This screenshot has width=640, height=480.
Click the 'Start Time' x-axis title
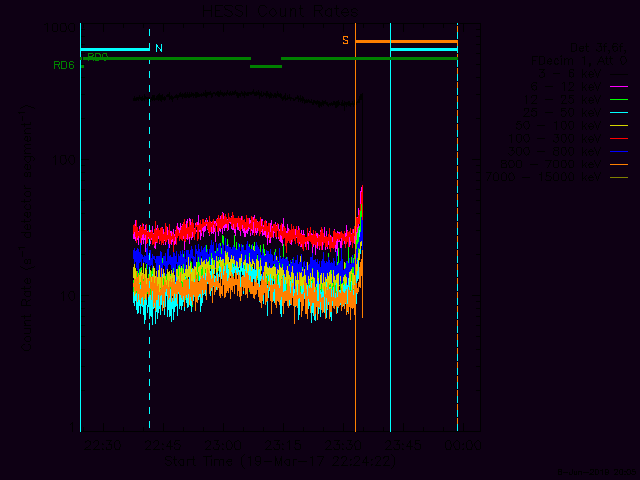[280, 462]
